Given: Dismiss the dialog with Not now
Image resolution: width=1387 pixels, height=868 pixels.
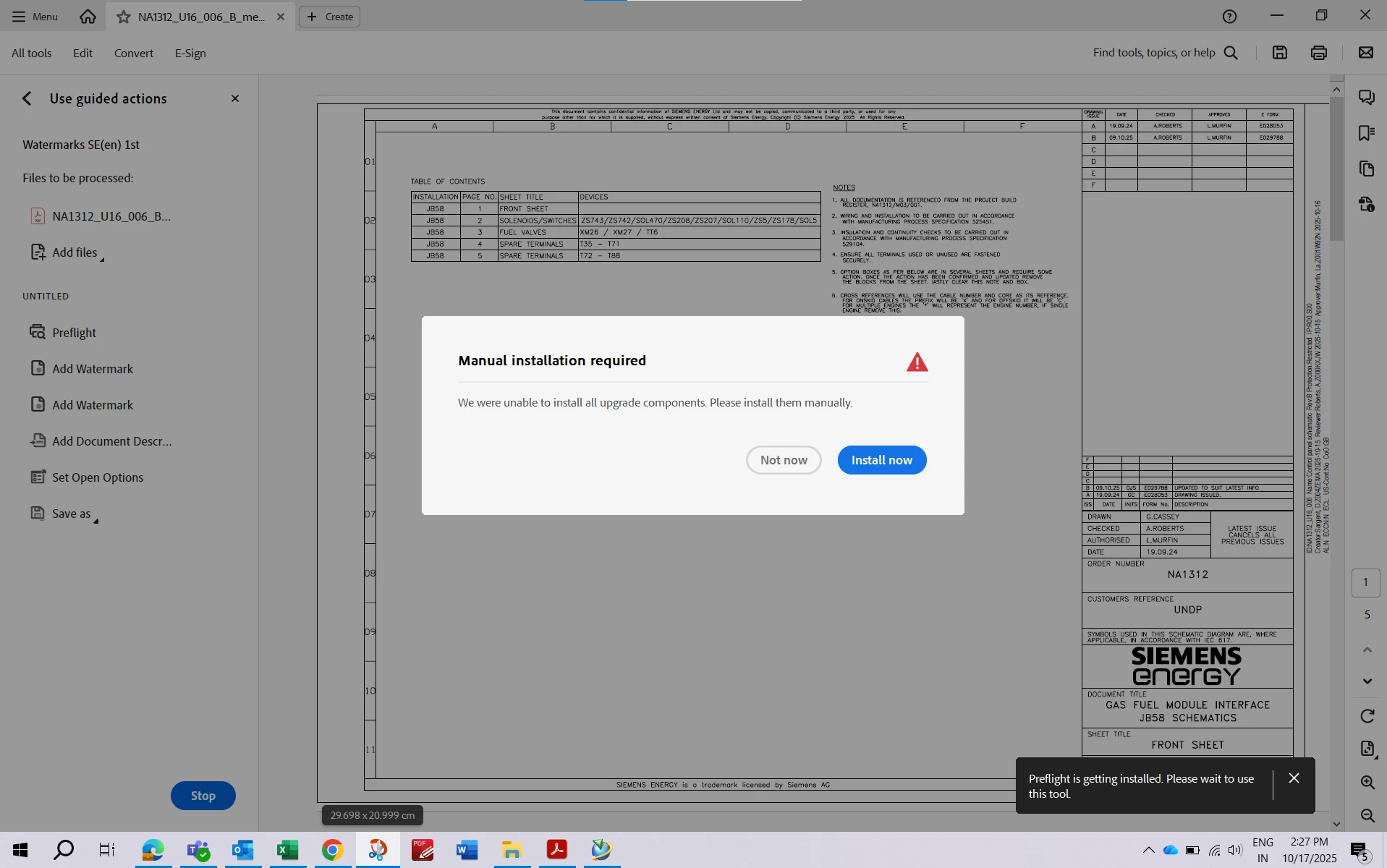Looking at the screenshot, I should pyautogui.click(x=784, y=460).
